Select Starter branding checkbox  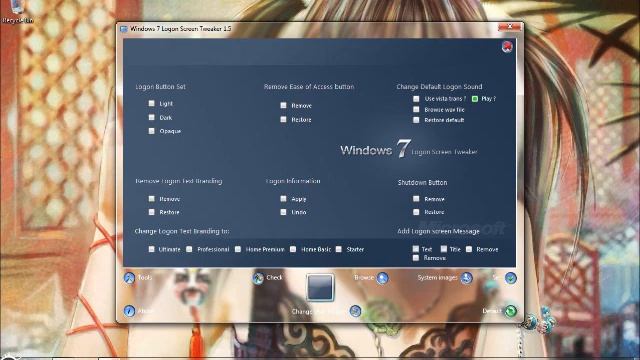point(339,249)
